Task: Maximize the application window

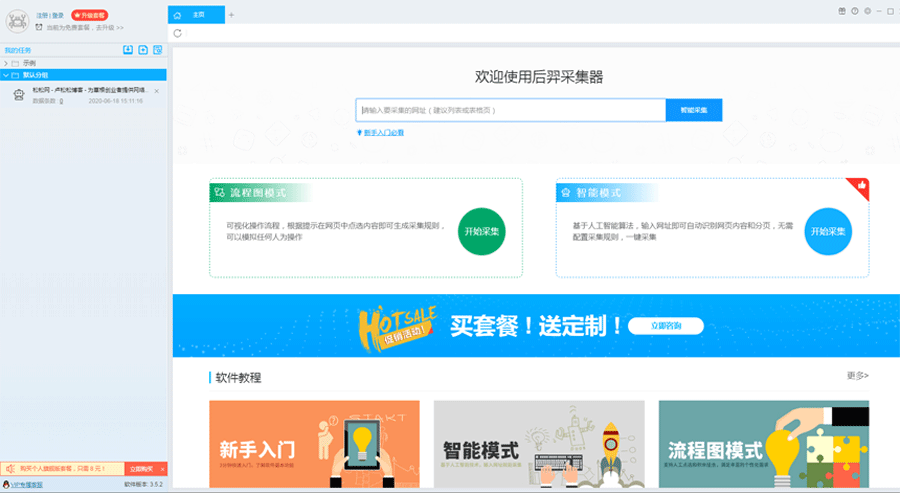Action: click(891, 11)
